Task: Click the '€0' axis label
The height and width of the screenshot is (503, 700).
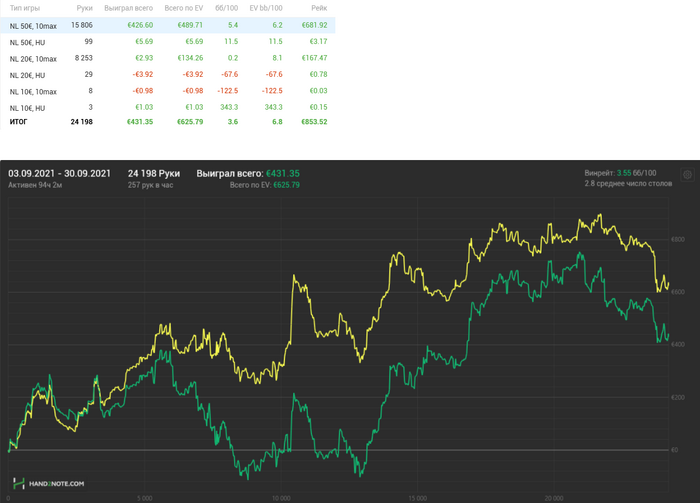Action: pyautogui.click(x=675, y=450)
